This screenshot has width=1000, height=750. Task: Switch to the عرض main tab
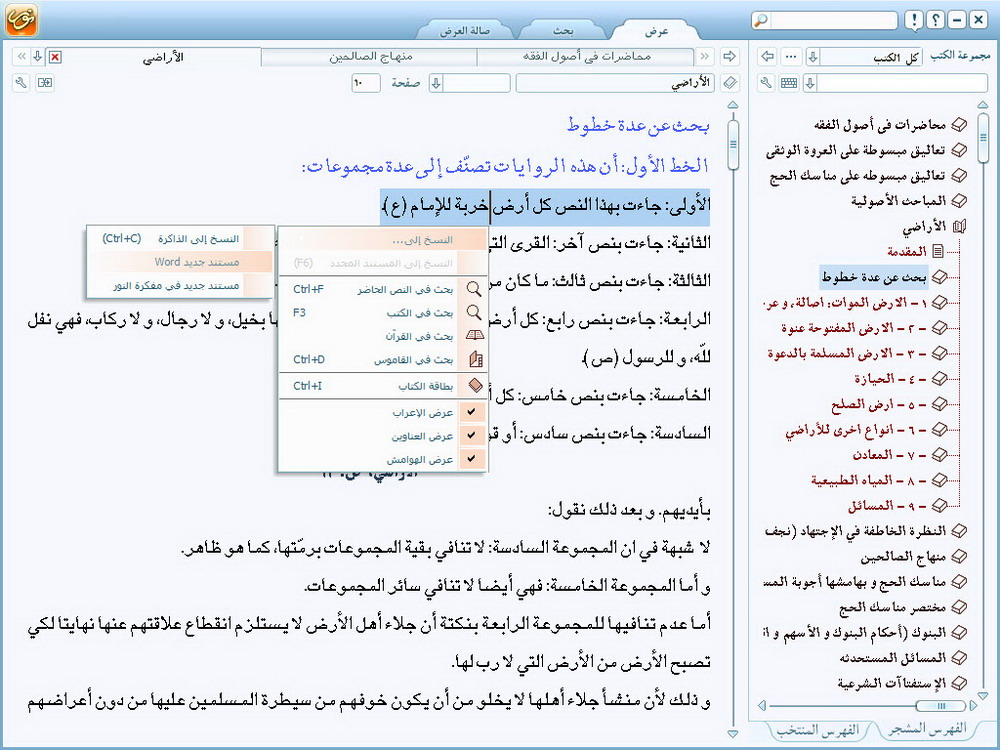click(656, 31)
